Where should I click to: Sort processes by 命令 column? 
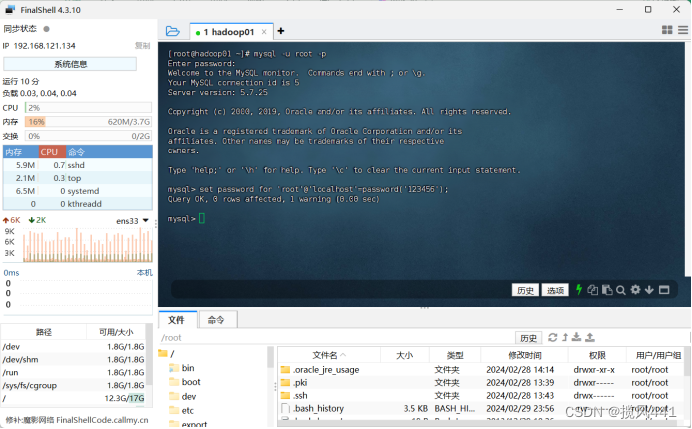[x=109, y=152]
